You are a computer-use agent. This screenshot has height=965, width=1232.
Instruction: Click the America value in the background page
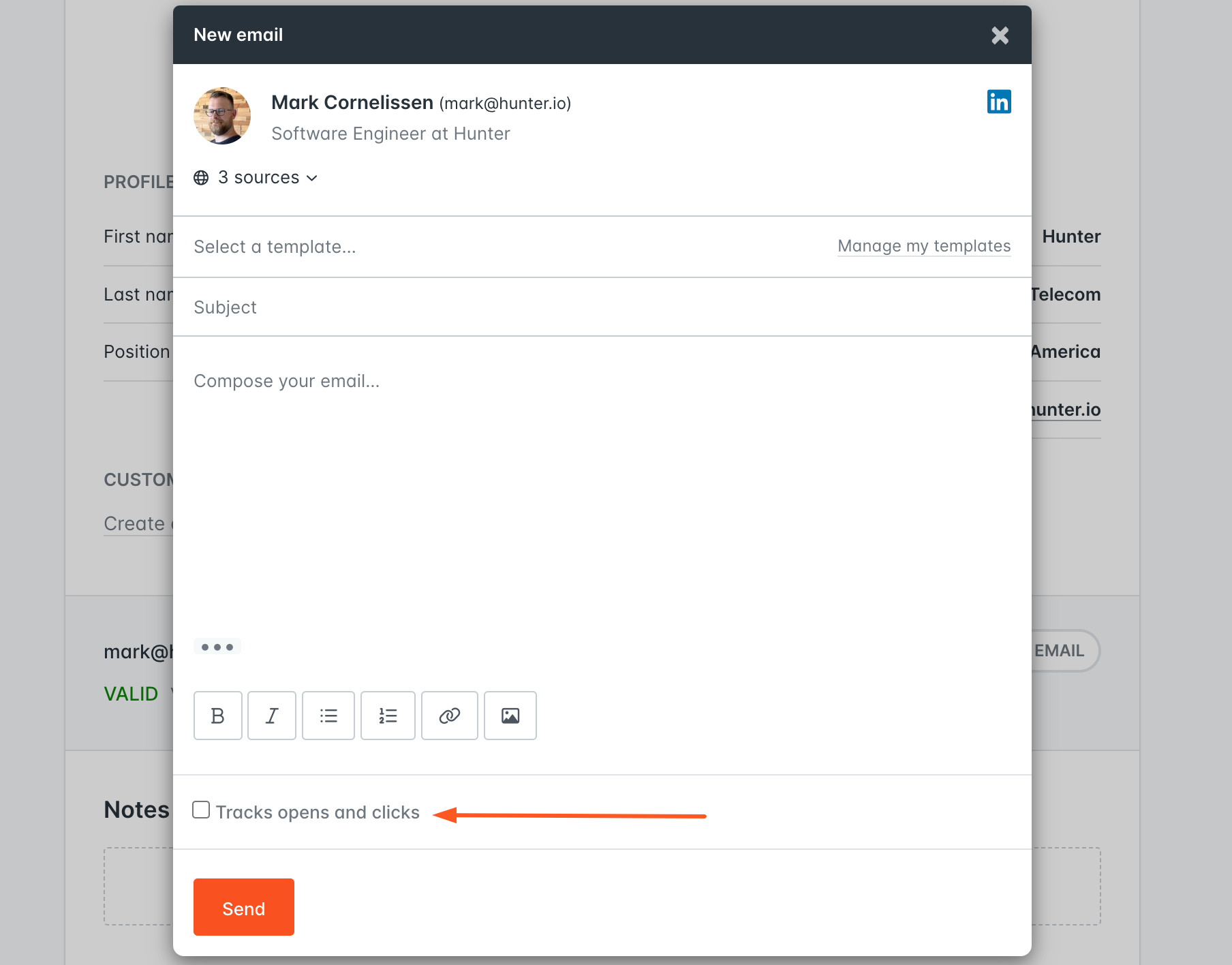click(x=1066, y=352)
